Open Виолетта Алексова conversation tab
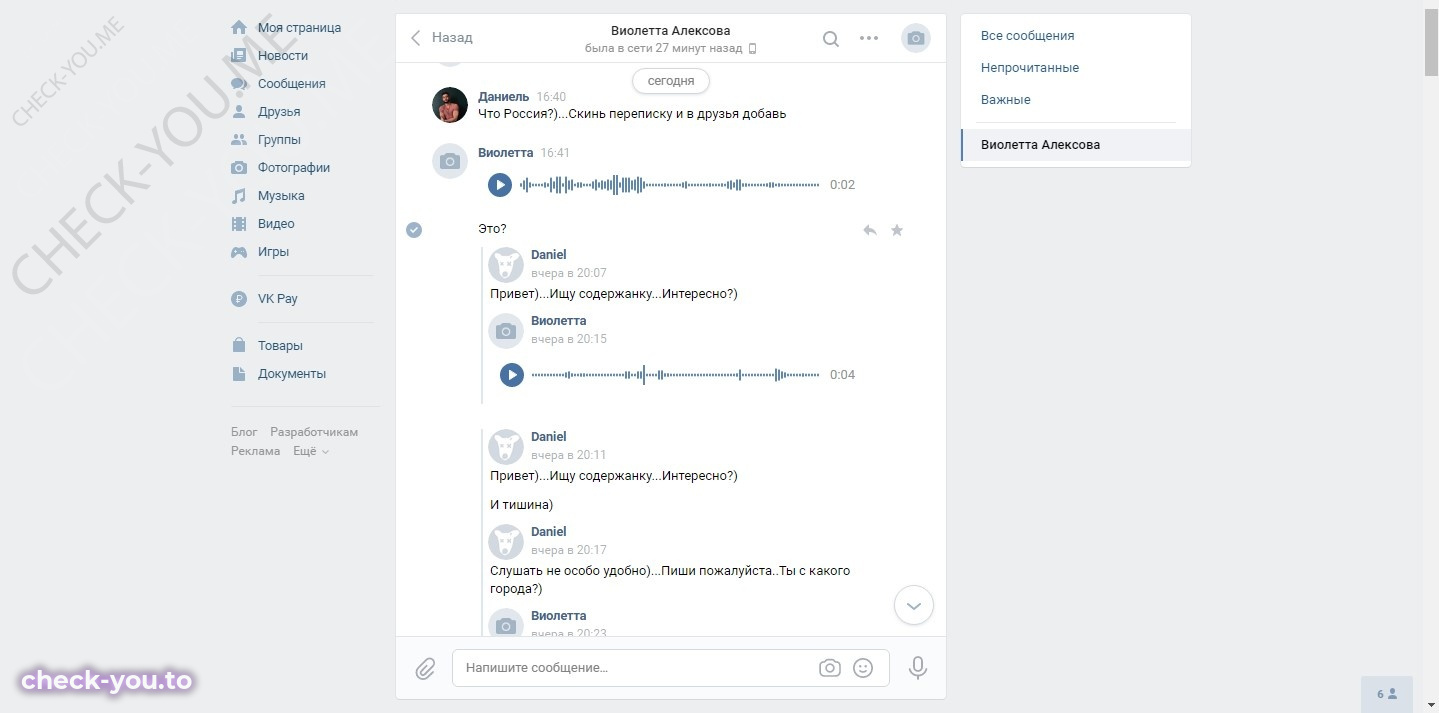Image resolution: width=1439 pixels, height=713 pixels. [1076, 145]
